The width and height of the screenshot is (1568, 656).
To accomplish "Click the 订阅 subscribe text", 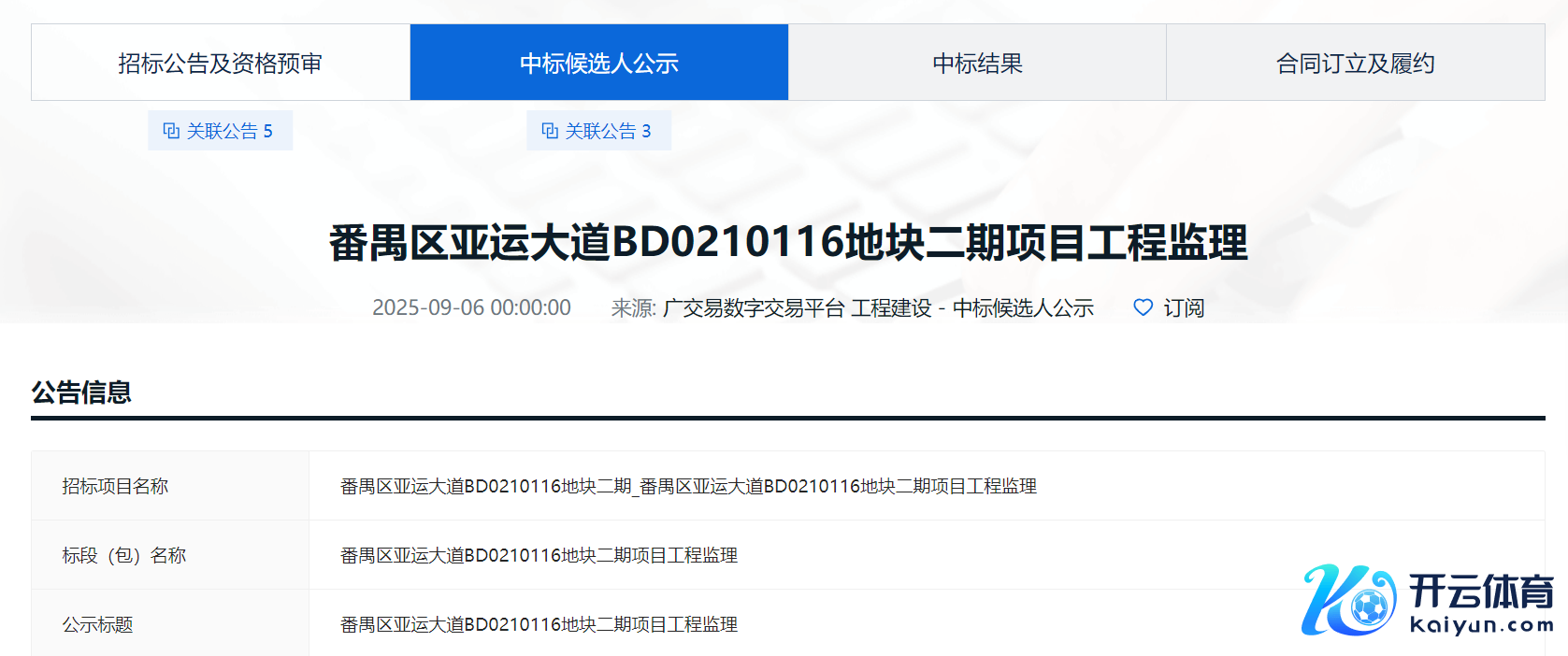I will point(1184,307).
